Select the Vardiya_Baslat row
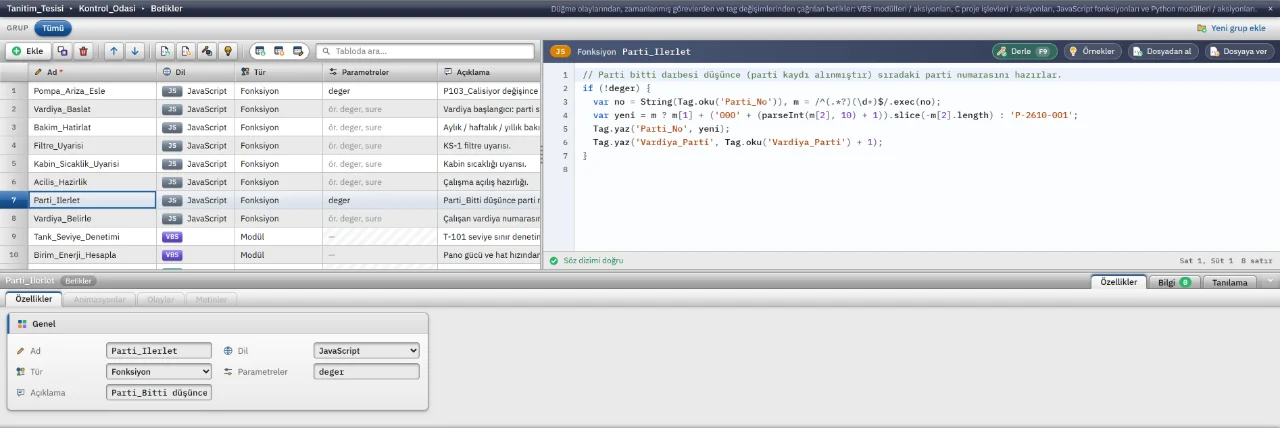The image size is (1280, 428). (270, 109)
